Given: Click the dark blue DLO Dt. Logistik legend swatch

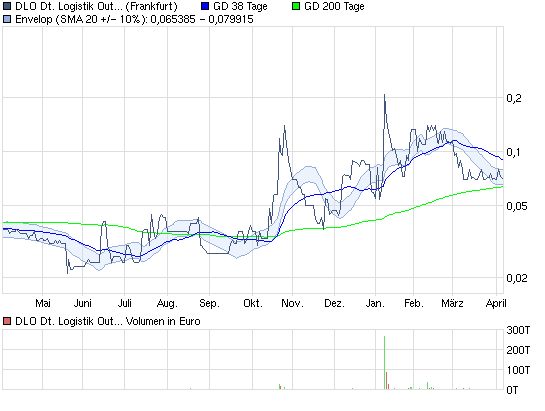Looking at the screenshot, I should pos(7,6).
